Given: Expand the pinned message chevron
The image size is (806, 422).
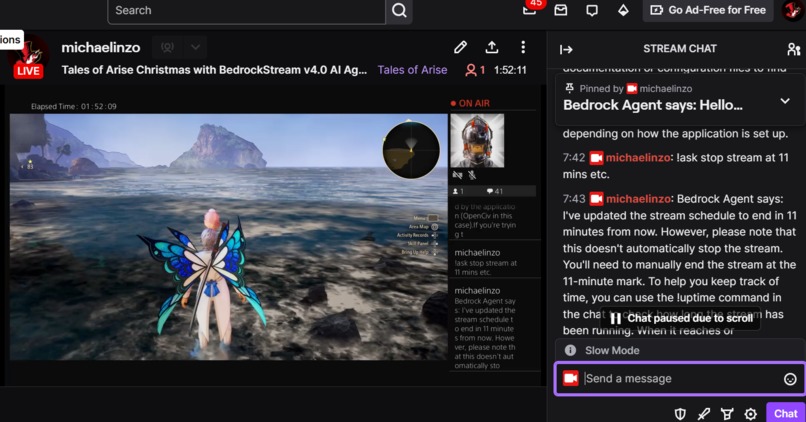Looking at the screenshot, I should tap(785, 101).
